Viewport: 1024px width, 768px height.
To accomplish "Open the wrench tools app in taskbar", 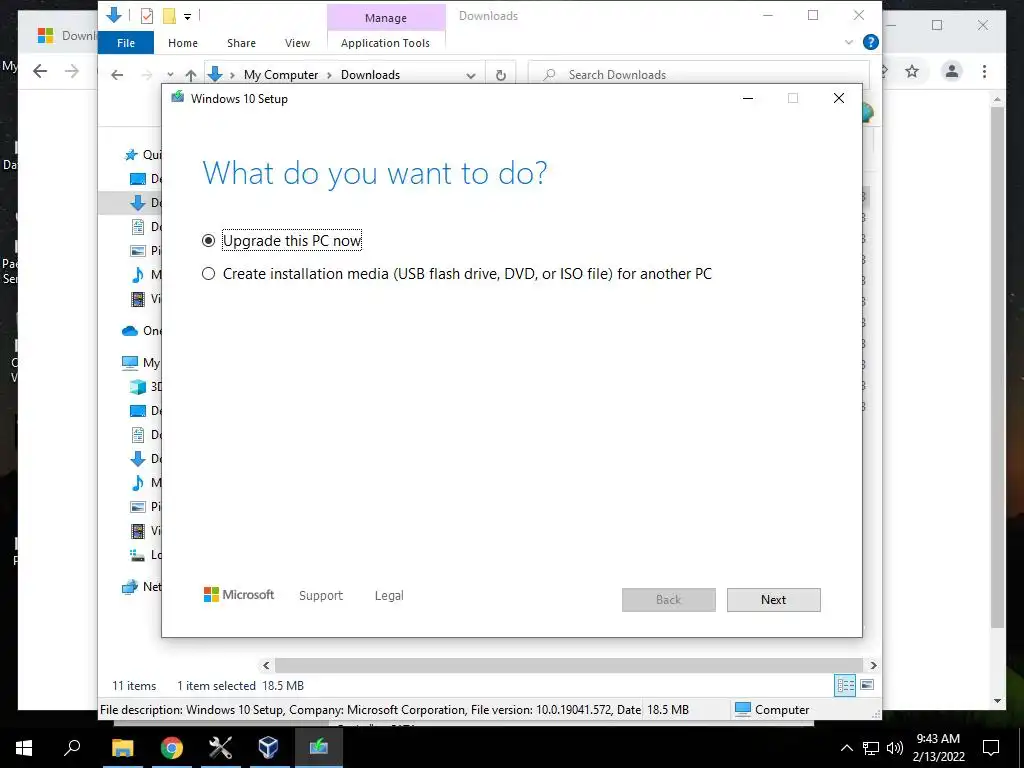I will pyautogui.click(x=220, y=748).
